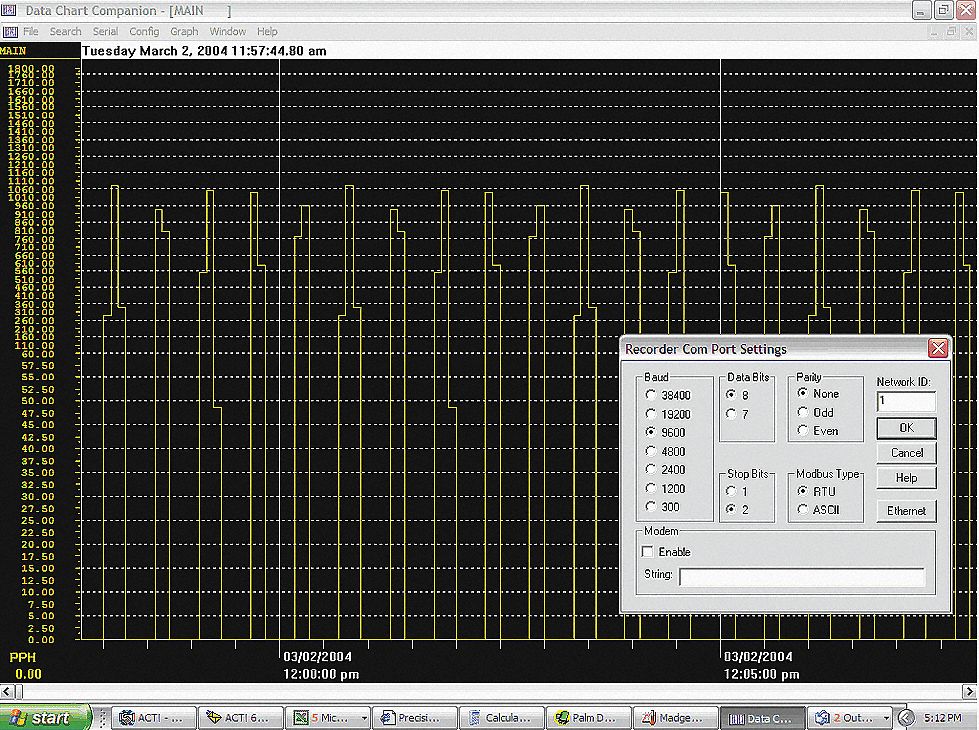
Task: Click the dialog's Help button
Action: pos(906,478)
